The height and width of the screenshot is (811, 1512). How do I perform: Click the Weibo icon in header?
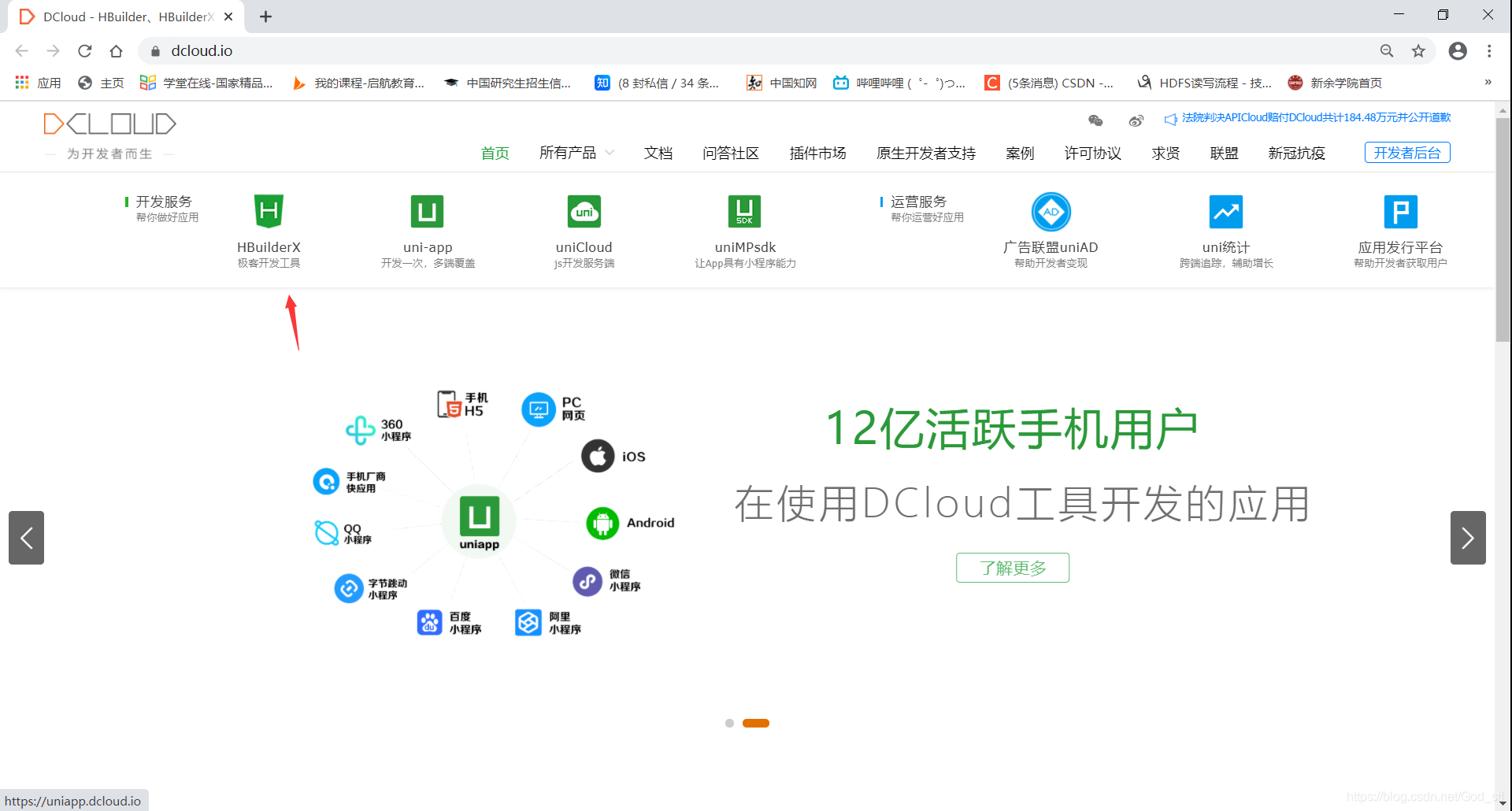tap(1136, 120)
